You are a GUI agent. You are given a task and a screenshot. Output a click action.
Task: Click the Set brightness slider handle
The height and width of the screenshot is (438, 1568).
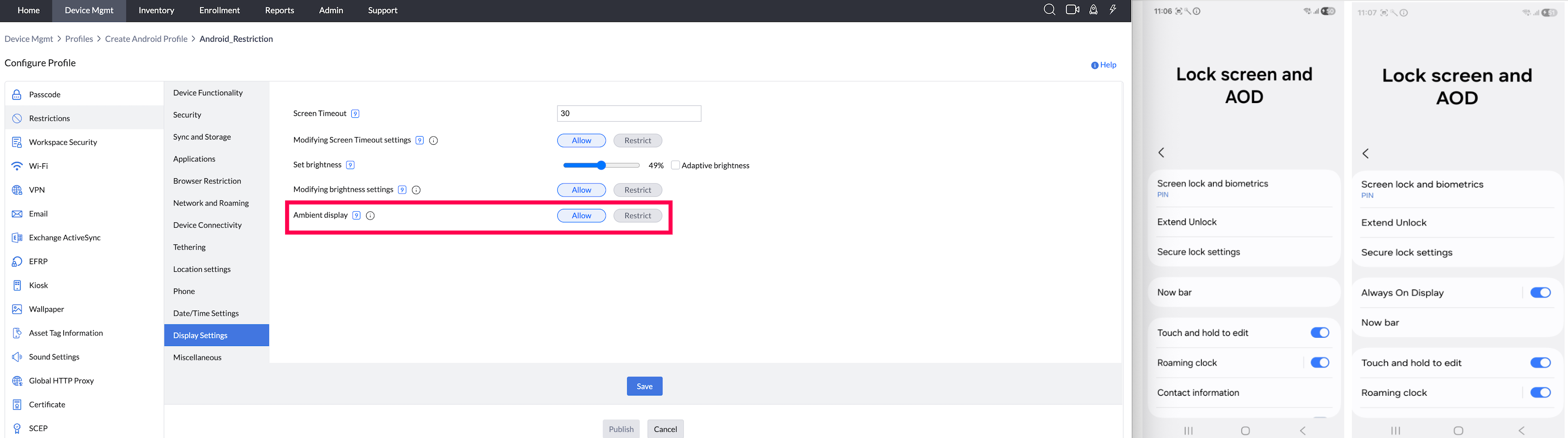pyautogui.click(x=601, y=165)
